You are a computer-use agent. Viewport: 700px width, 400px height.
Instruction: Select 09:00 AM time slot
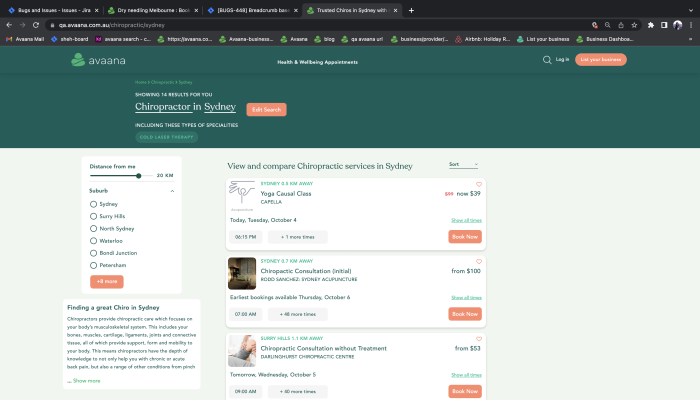coord(246,392)
